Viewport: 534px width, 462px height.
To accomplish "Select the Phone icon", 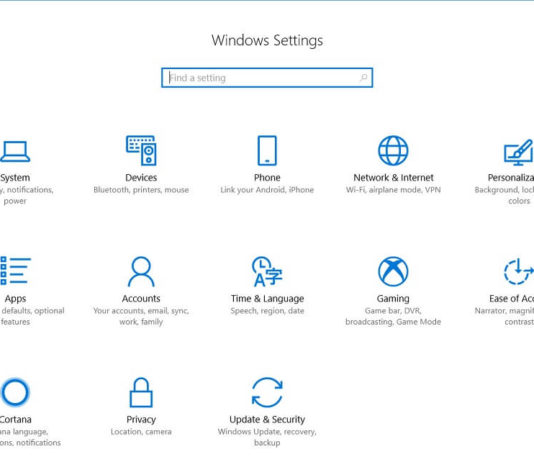I will pos(267,150).
